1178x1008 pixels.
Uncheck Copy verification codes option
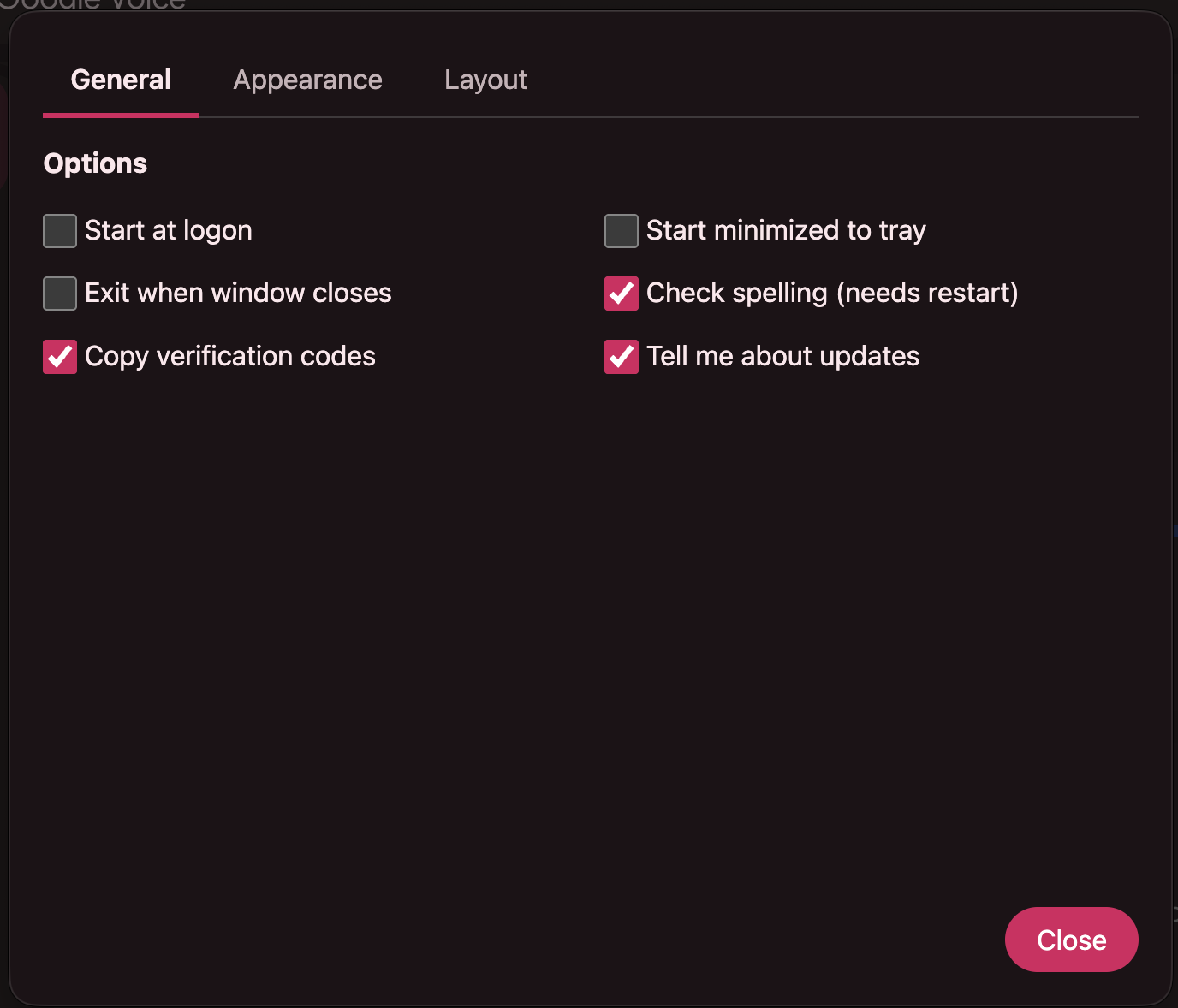60,357
